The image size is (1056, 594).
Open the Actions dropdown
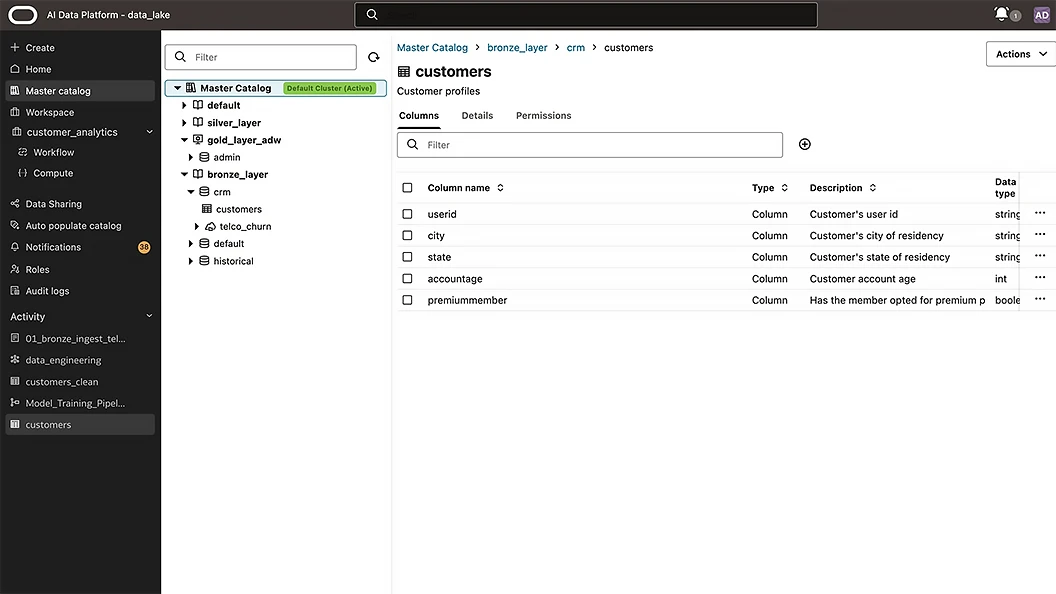point(1020,54)
